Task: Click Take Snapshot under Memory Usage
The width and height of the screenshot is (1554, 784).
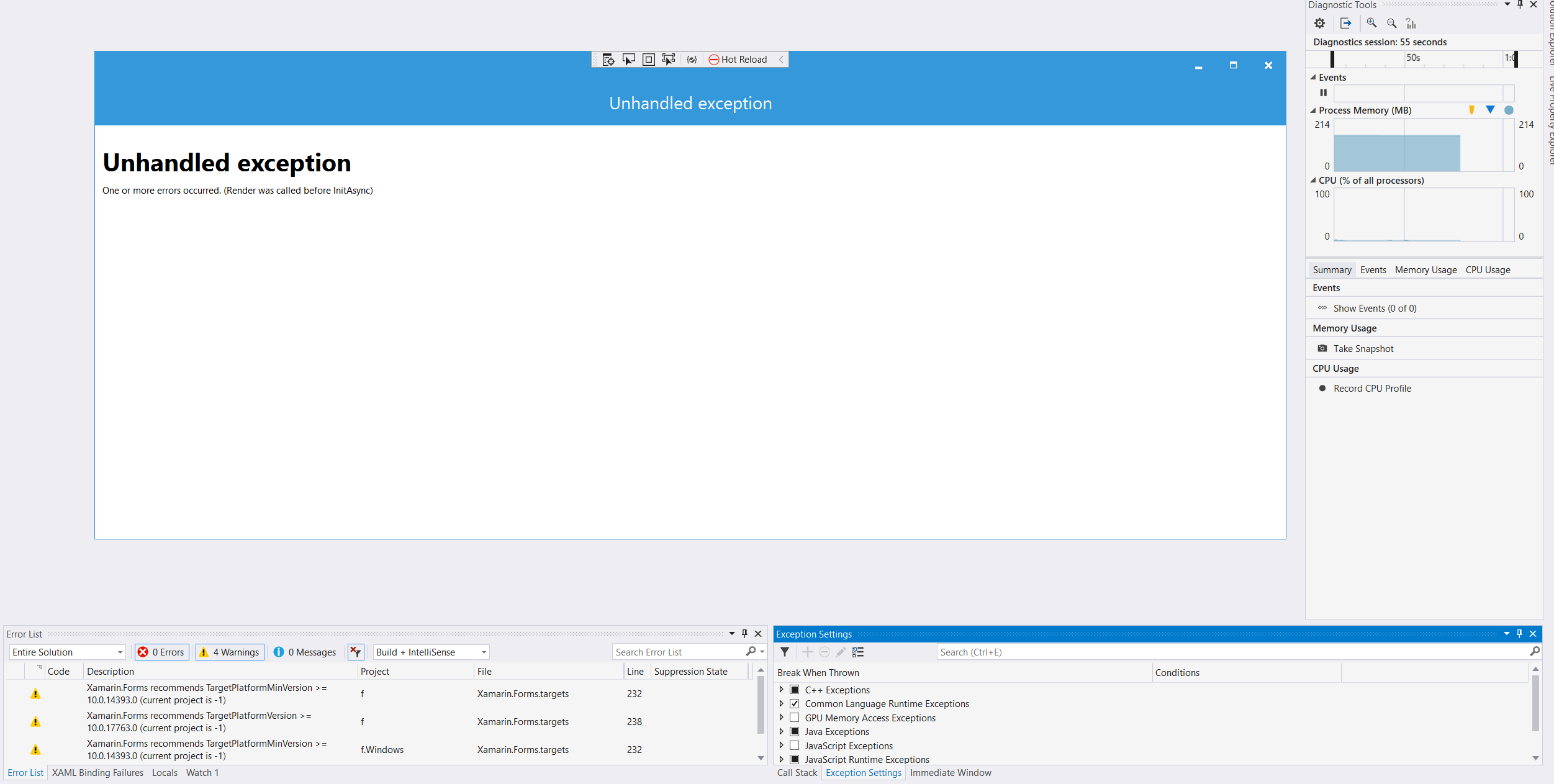Action: click(1363, 348)
